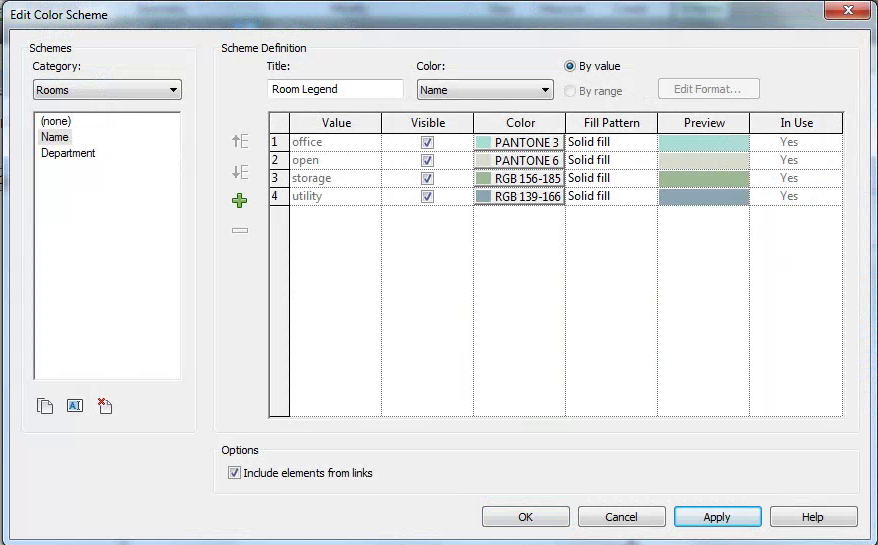Viewport: 878px width, 545px height.
Task: Click the Cancel button
Action: [x=622, y=516]
